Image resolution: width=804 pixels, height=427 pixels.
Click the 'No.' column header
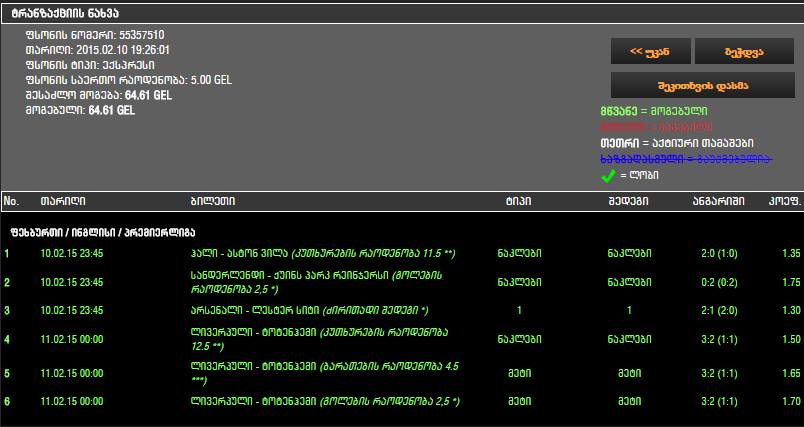(11, 201)
